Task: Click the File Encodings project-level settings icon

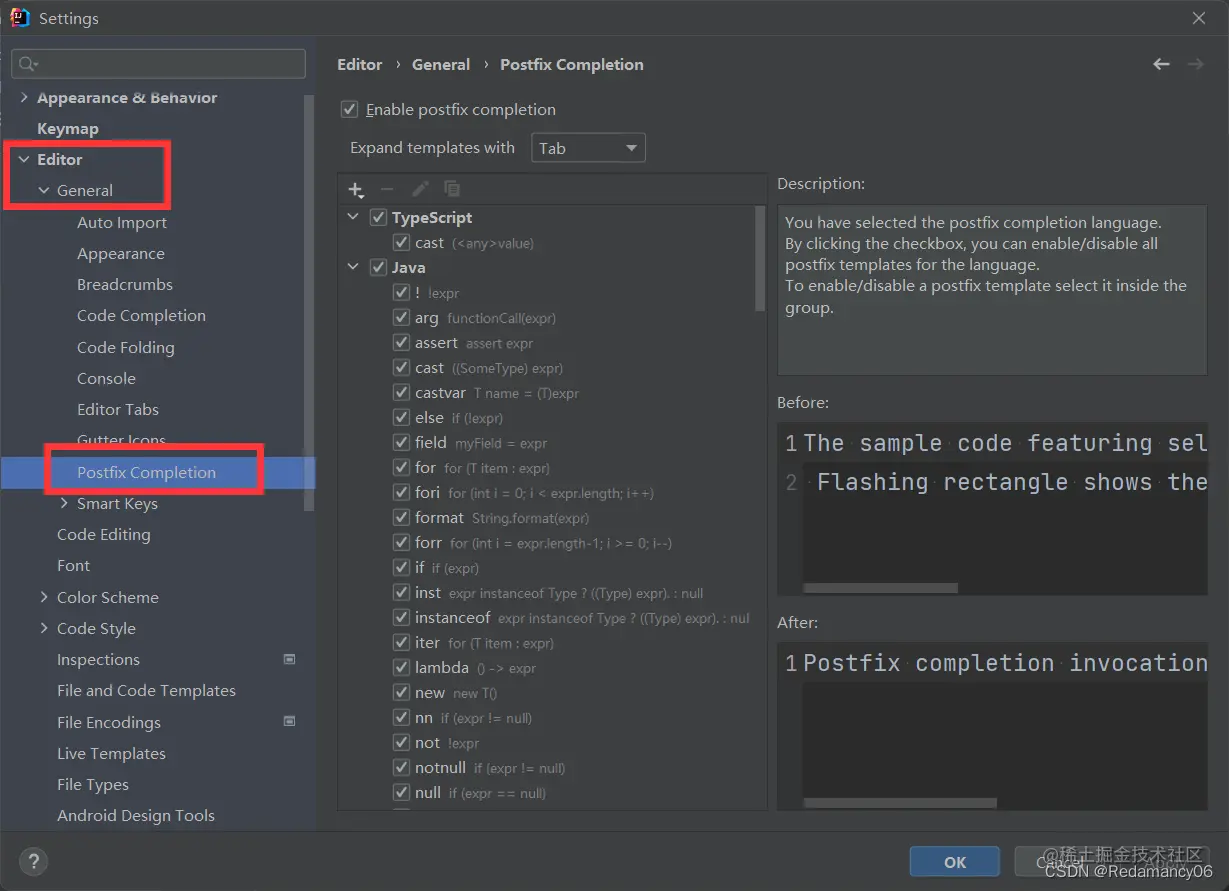Action: pos(290,721)
